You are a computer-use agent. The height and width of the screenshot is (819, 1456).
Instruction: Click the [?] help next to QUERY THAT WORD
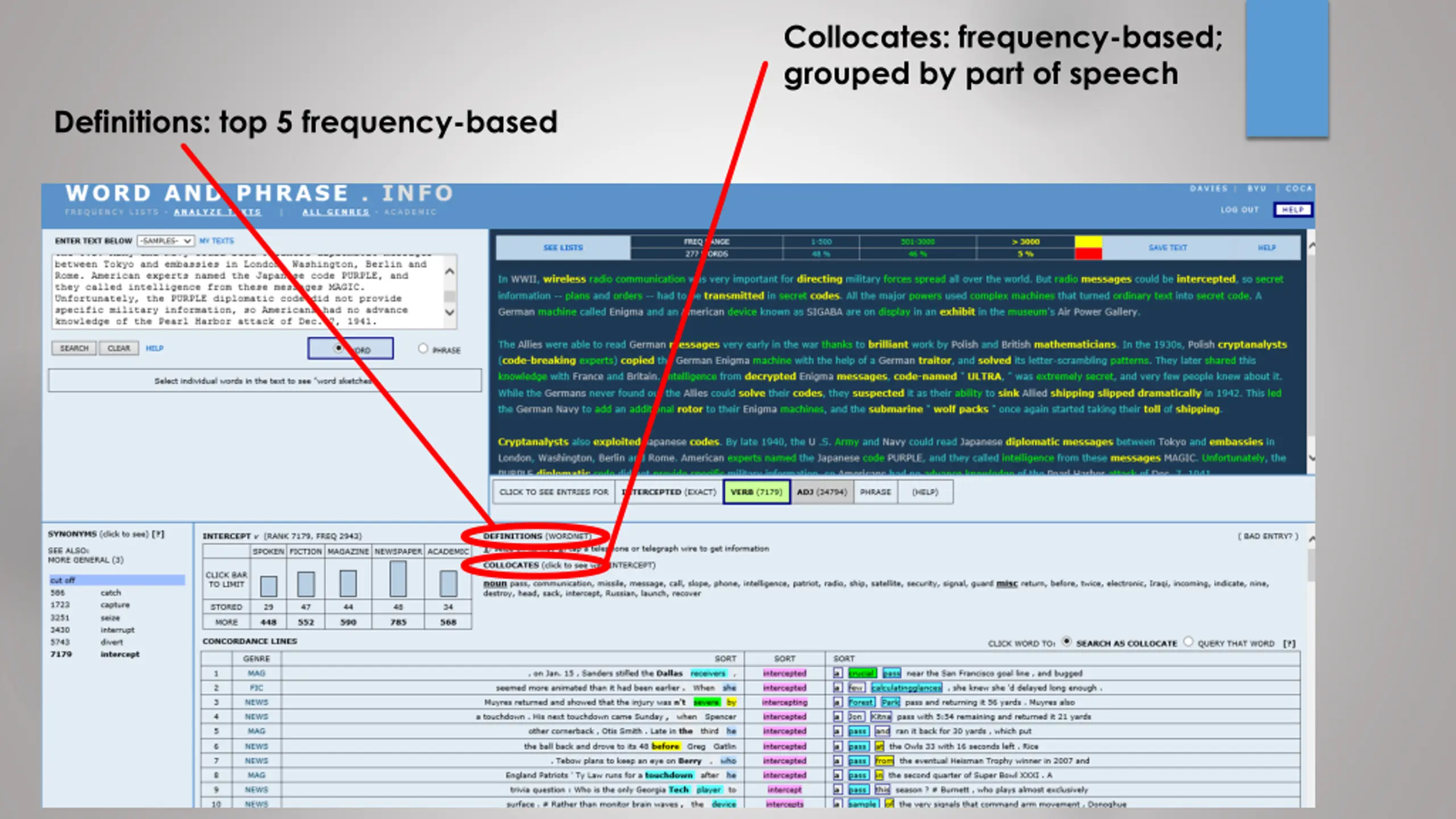tap(1289, 644)
